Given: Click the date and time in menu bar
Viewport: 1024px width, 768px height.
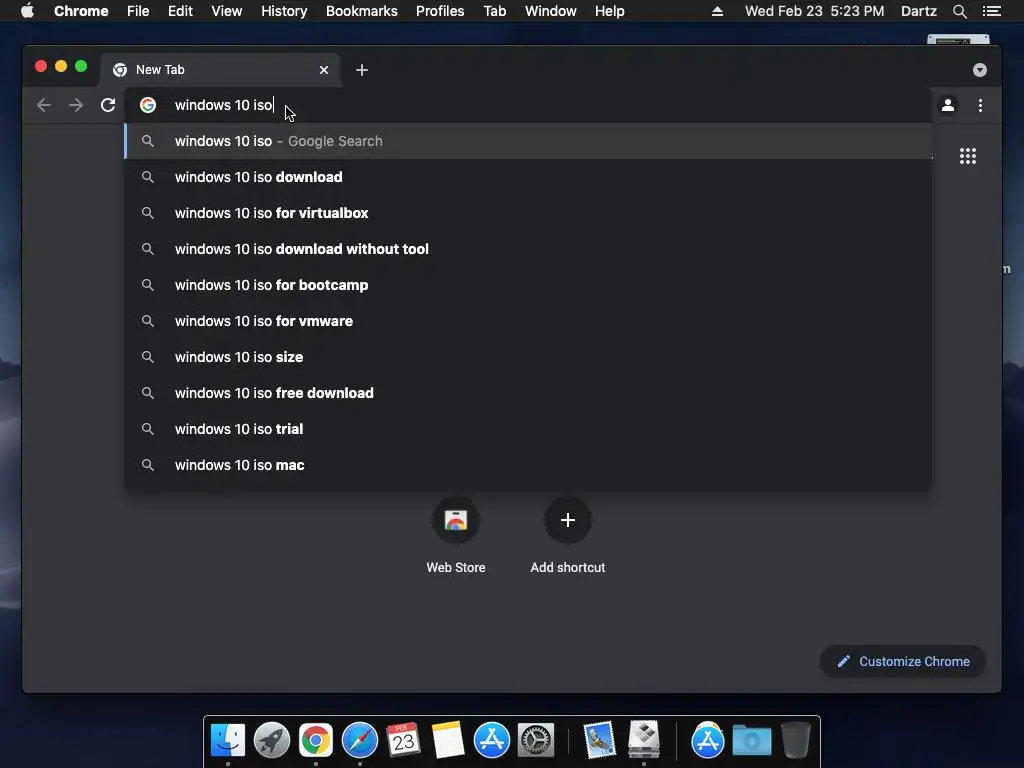Looking at the screenshot, I should click(x=814, y=11).
